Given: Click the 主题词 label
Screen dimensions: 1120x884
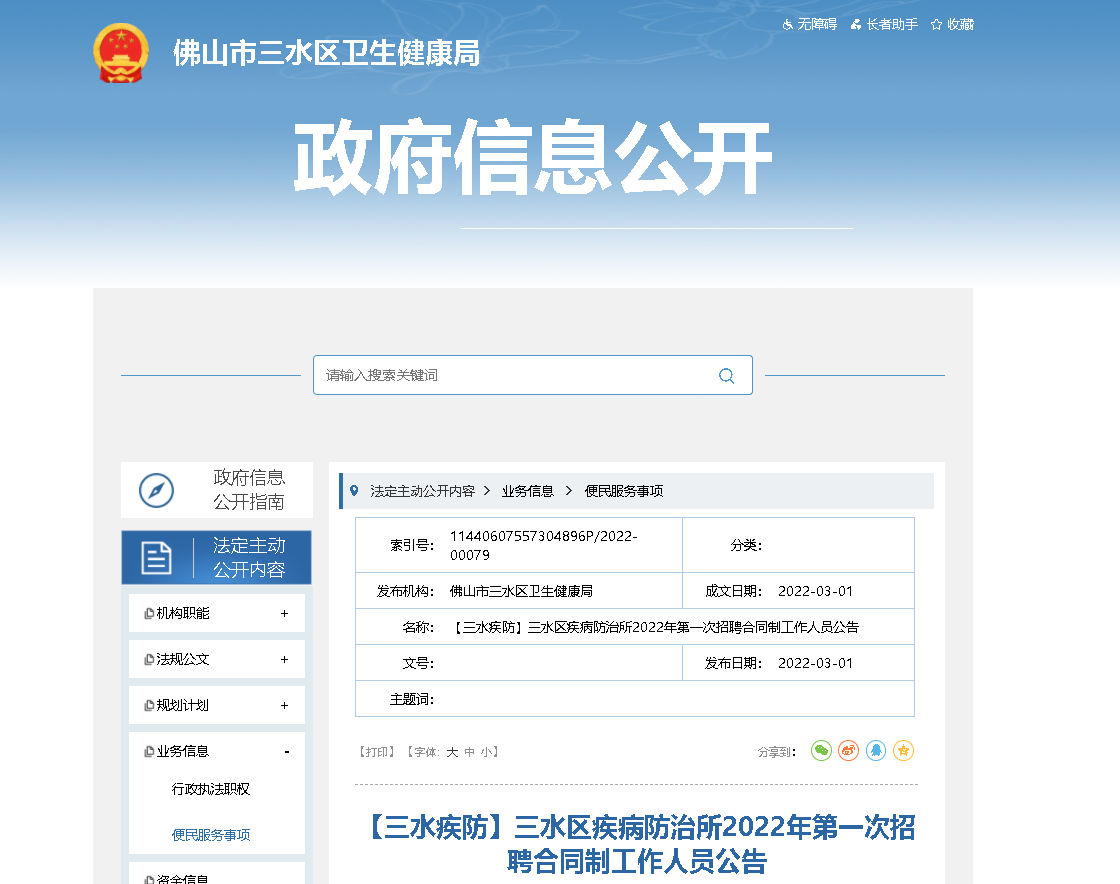Looking at the screenshot, I should pyautogui.click(x=412, y=699).
